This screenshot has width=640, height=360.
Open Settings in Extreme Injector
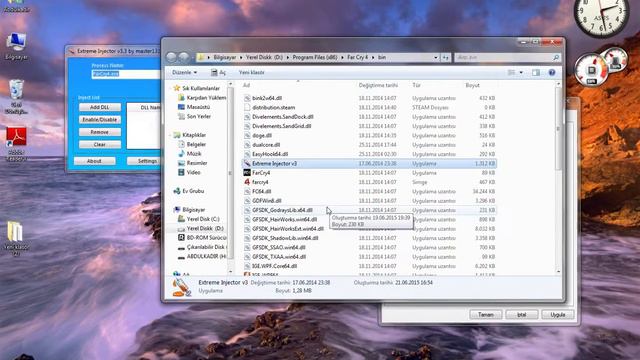coord(144,161)
